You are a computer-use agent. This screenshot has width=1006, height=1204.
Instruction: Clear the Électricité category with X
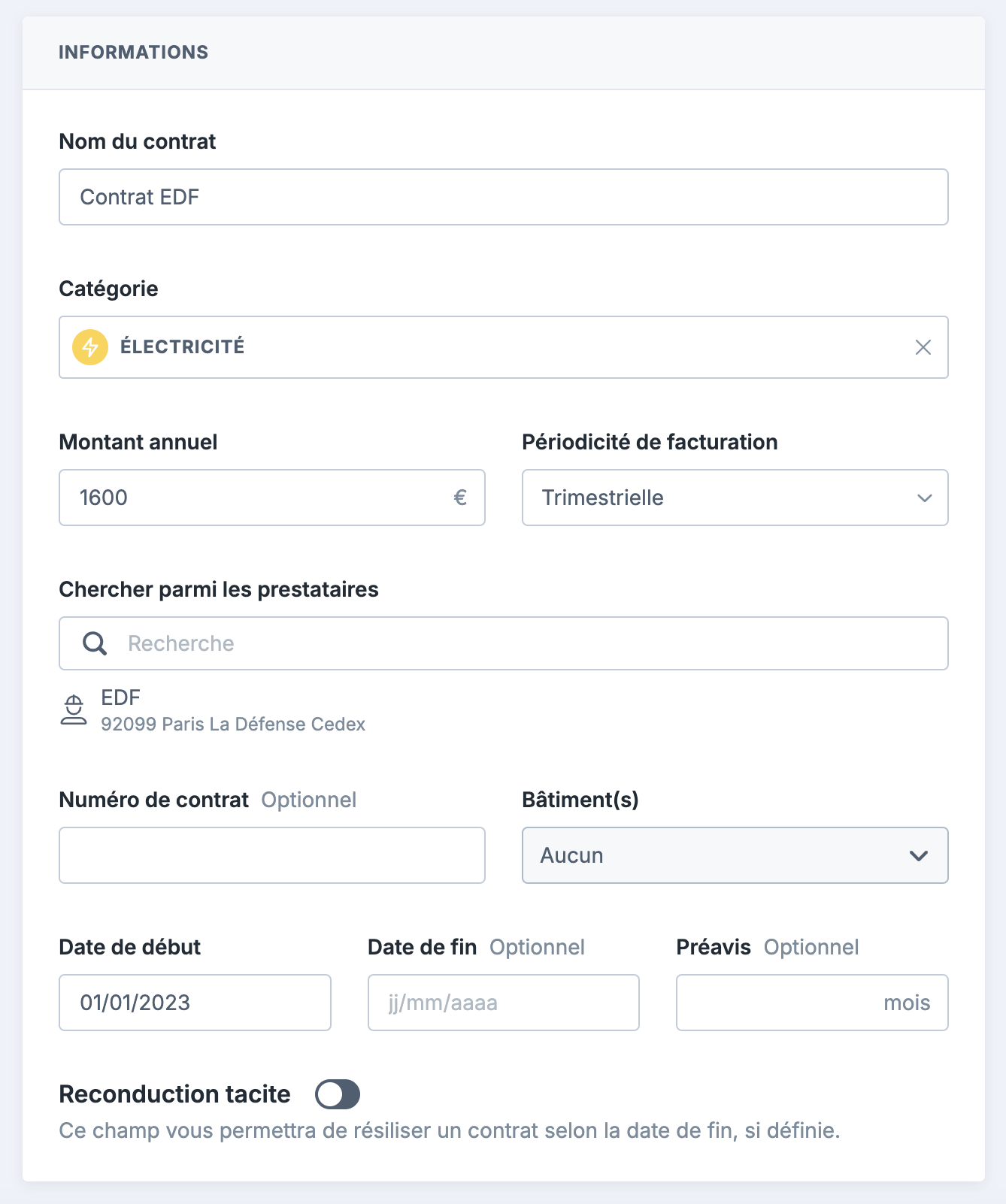(923, 347)
